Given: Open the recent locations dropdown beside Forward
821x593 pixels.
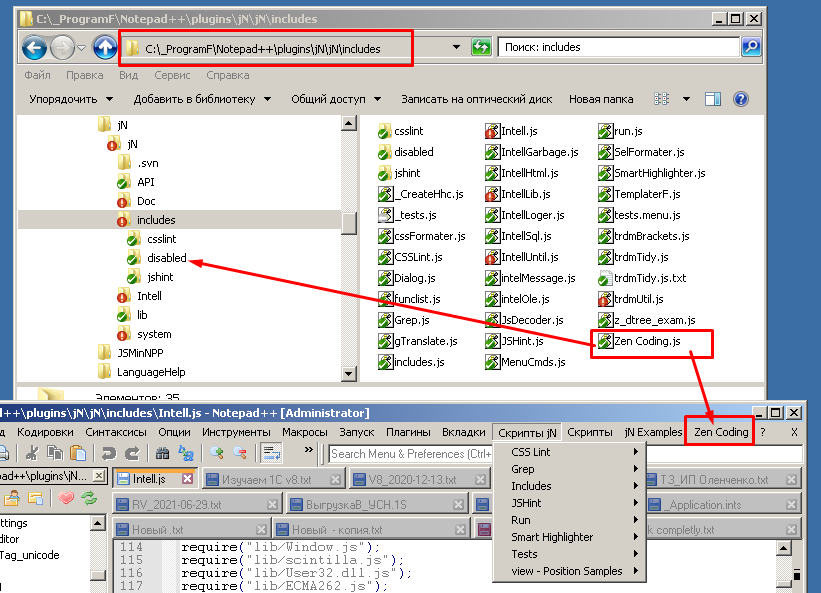Looking at the screenshot, I should [x=82, y=48].
